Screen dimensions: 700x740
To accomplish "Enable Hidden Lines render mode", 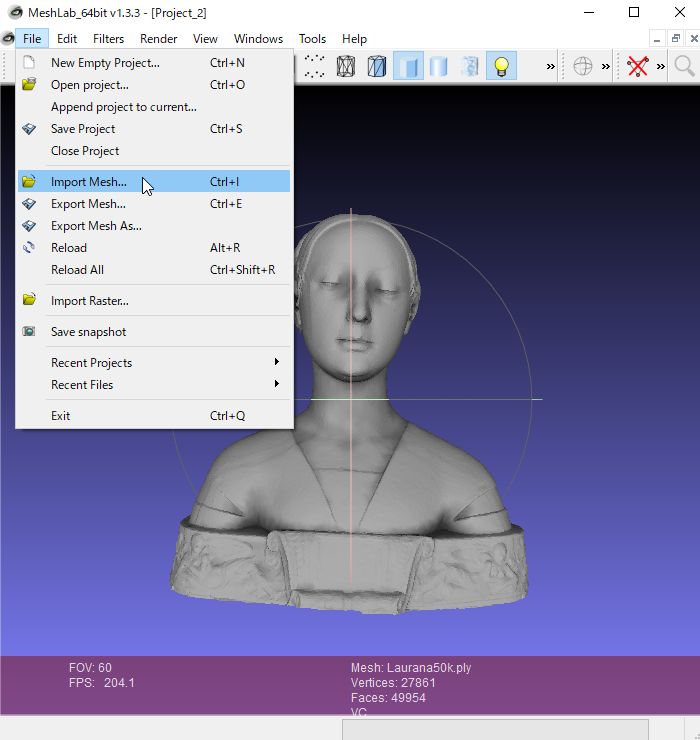I will pos(377,66).
